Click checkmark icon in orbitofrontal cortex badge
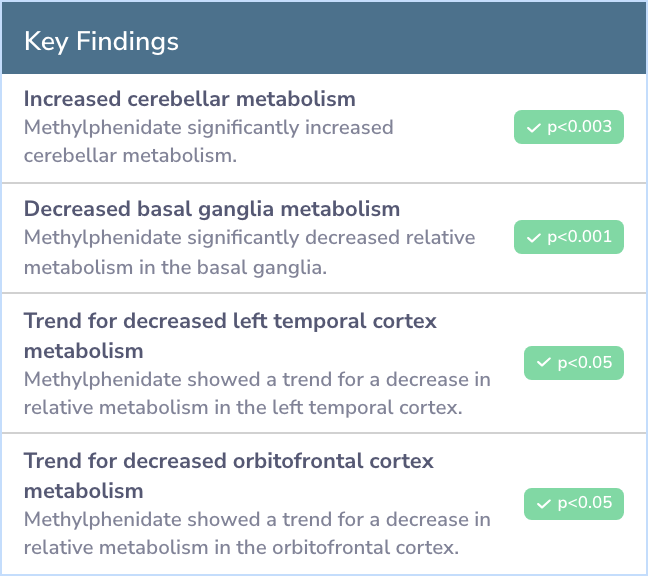 click(543, 503)
